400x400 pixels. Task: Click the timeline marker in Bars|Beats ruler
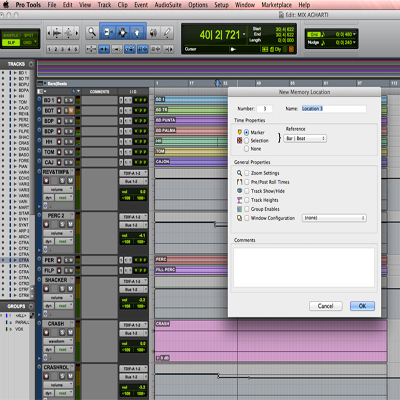click(217, 83)
